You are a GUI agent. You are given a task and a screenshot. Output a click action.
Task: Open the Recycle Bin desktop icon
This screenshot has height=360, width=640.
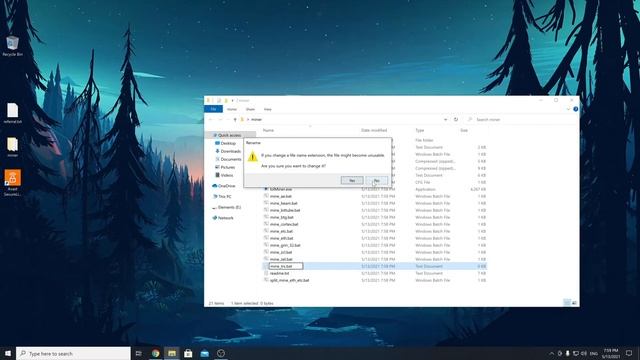tap(12, 46)
